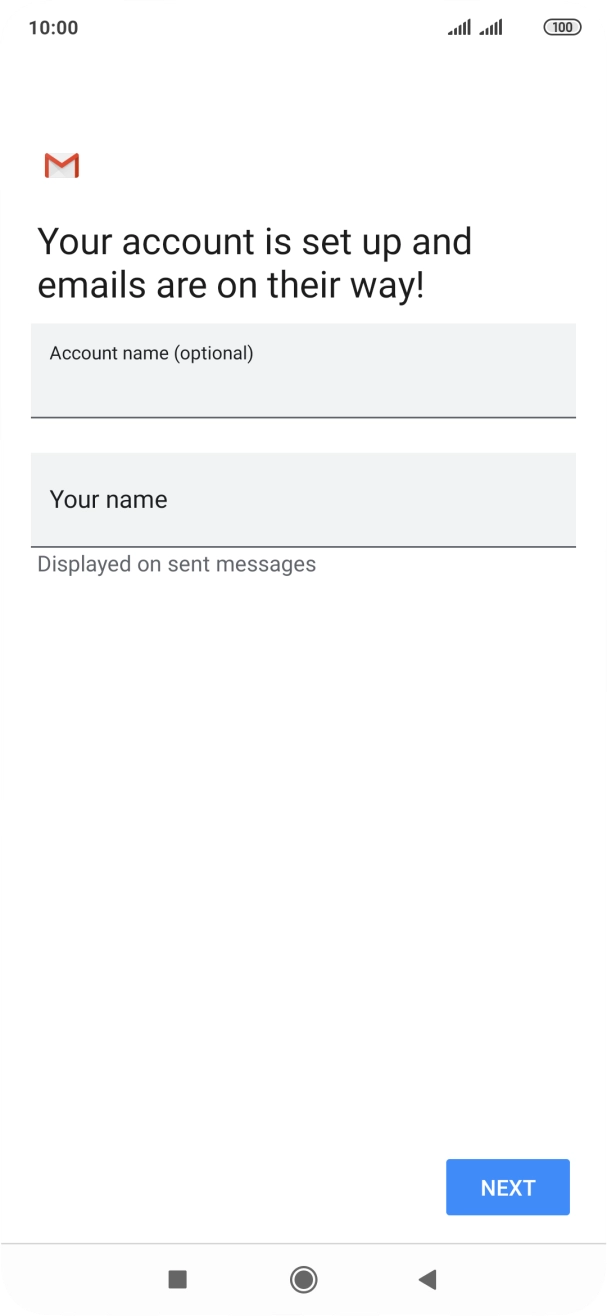Tap the Displayed on sent messages hint
The width and height of the screenshot is (607, 1316).
click(x=175, y=564)
